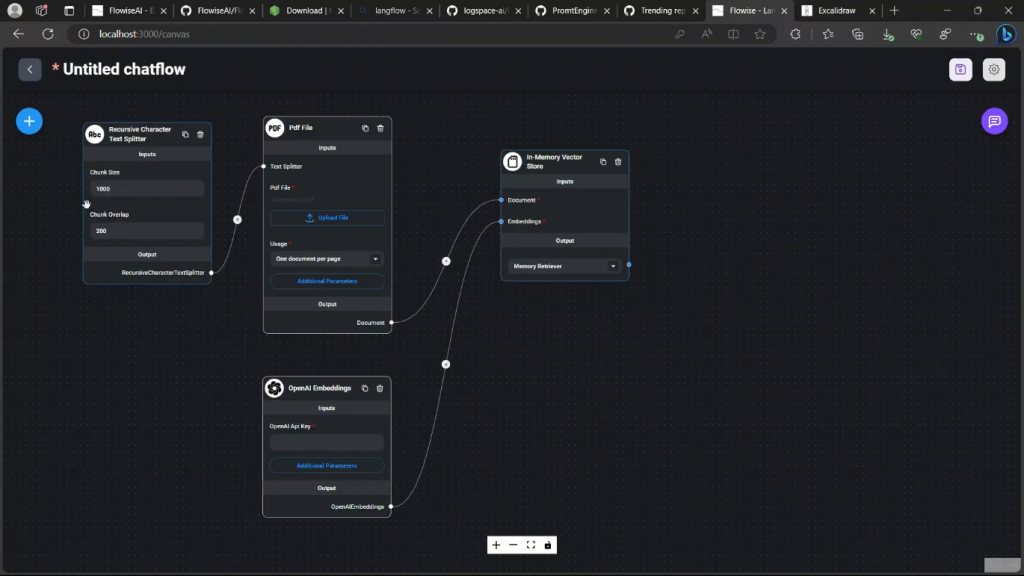Toggle canvas interactivity lock
1024x576 pixels.
(548, 545)
